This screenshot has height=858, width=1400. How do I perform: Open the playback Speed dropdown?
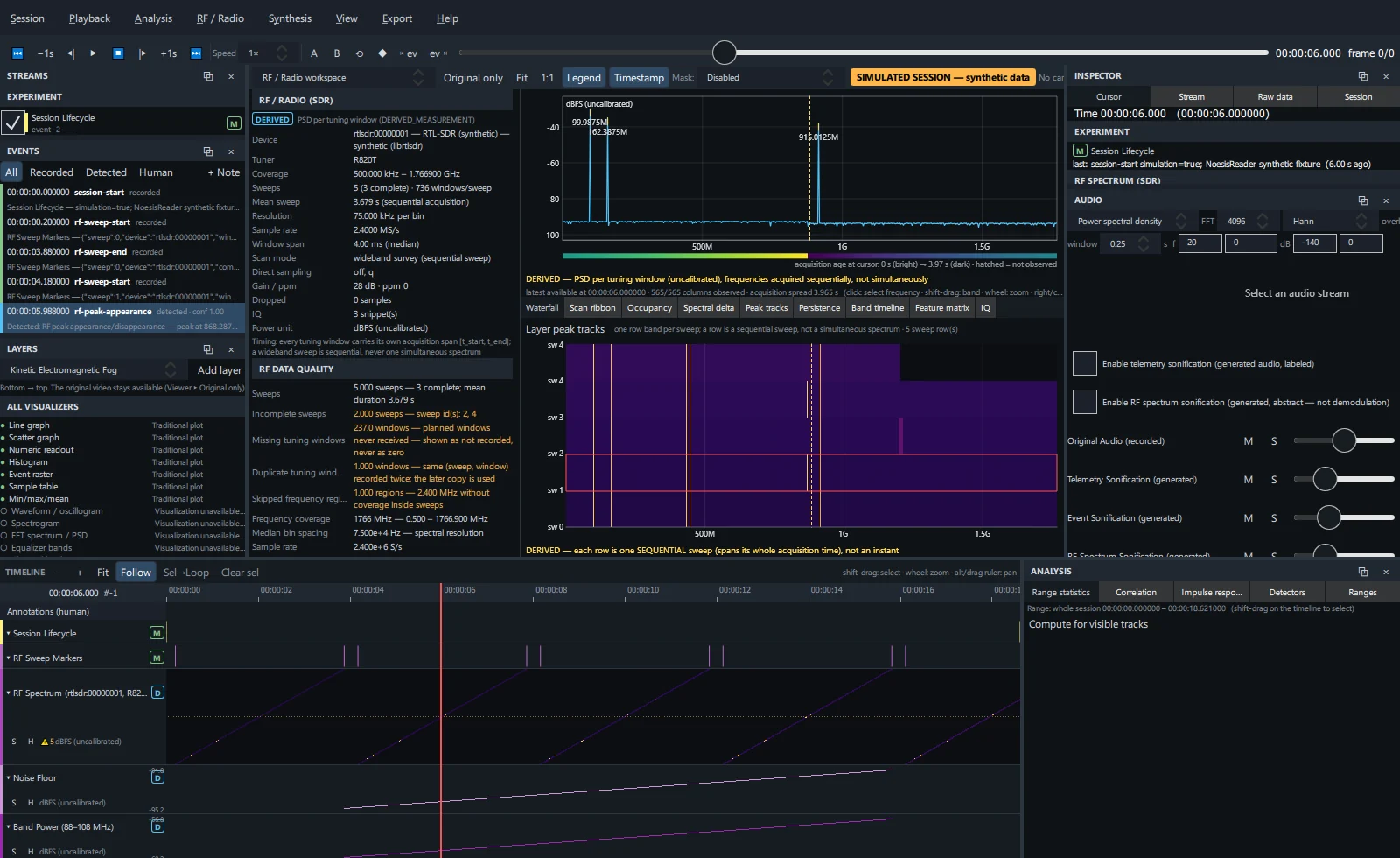(x=267, y=53)
